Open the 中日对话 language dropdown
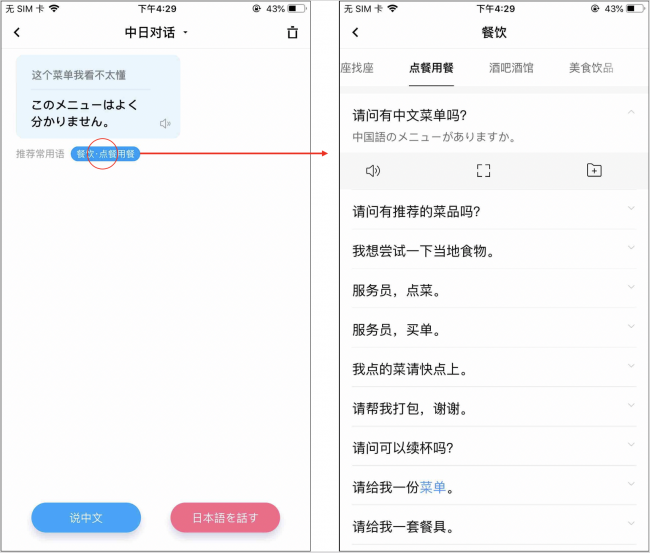 tap(185, 33)
